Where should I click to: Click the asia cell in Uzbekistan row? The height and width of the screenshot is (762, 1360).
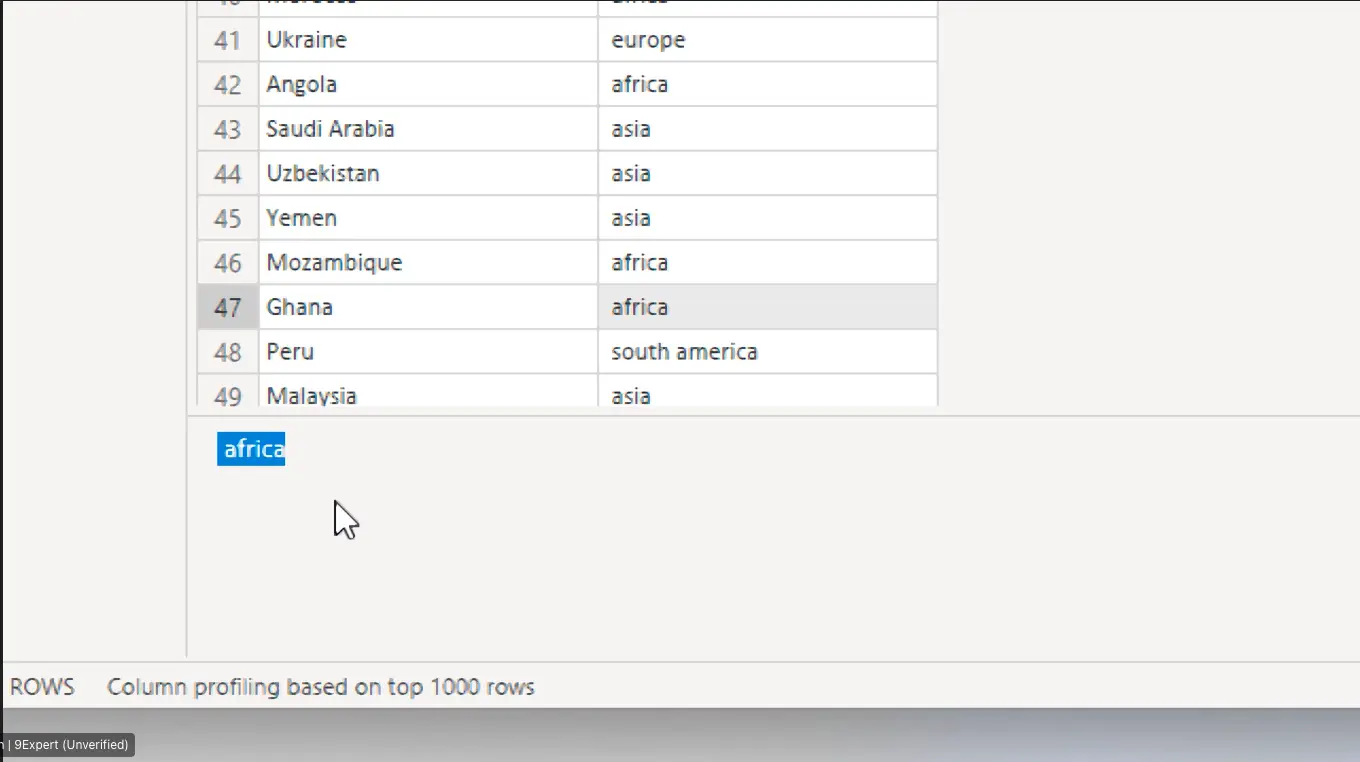click(767, 173)
